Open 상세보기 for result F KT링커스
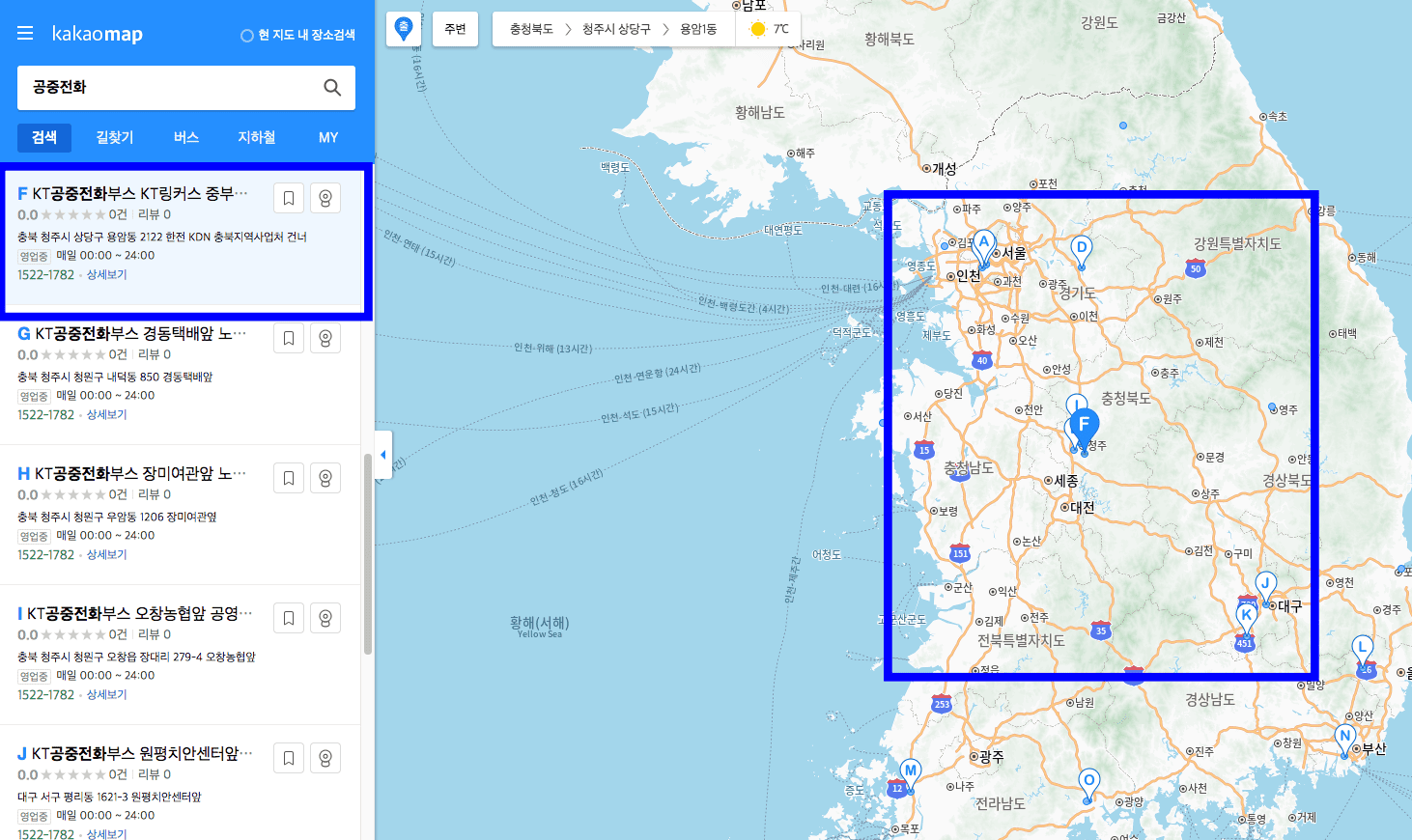The image size is (1412, 840). (106, 275)
